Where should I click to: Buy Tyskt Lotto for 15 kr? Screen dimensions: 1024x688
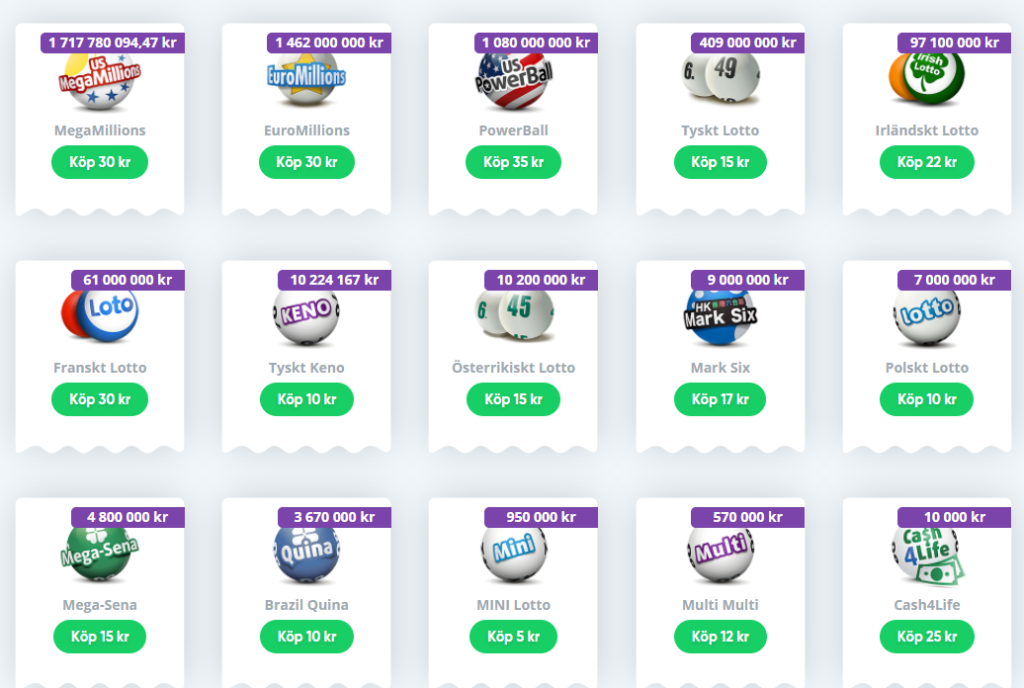(720, 162)
